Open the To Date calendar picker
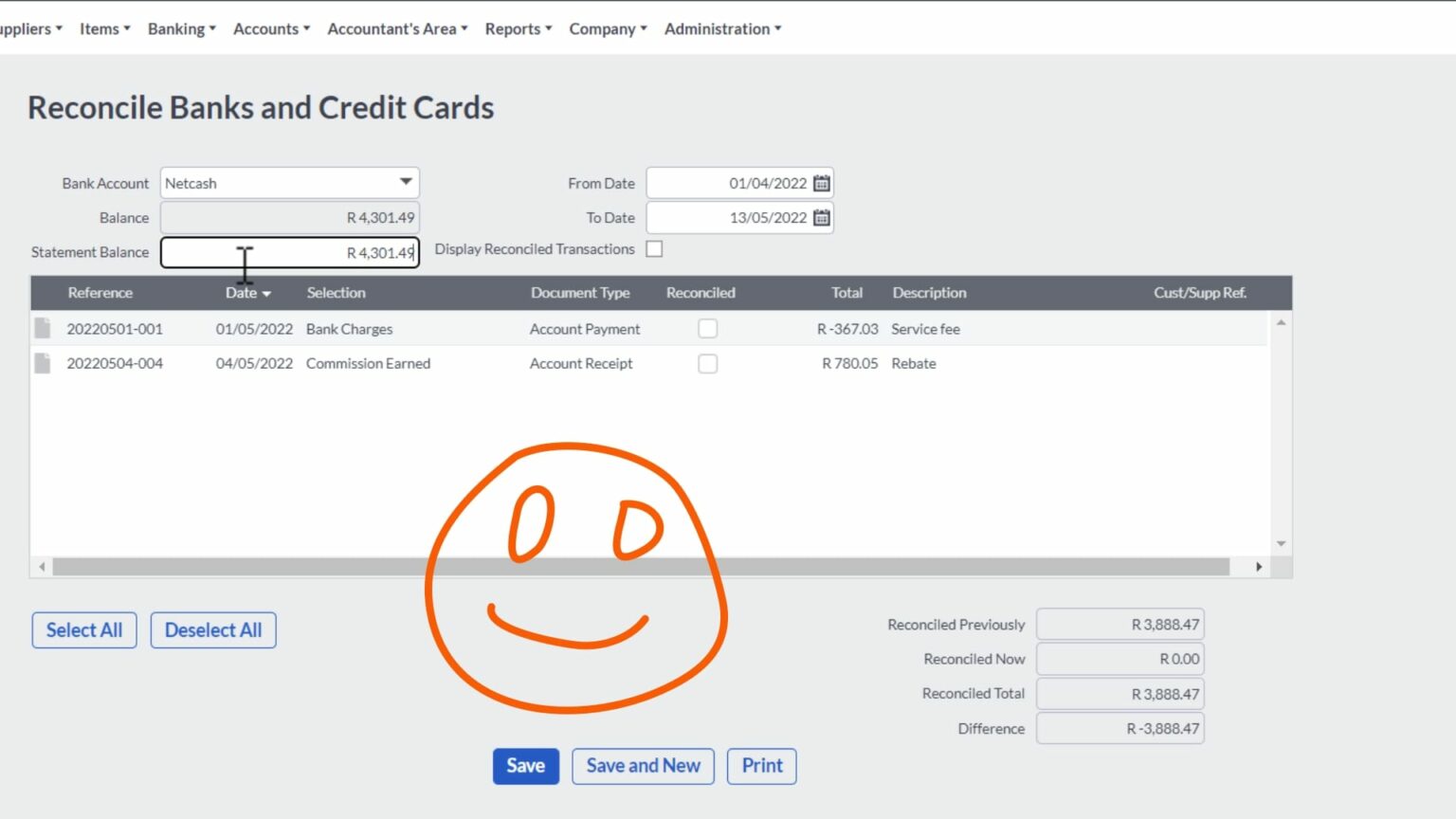1456x819 pixels. 821,217
